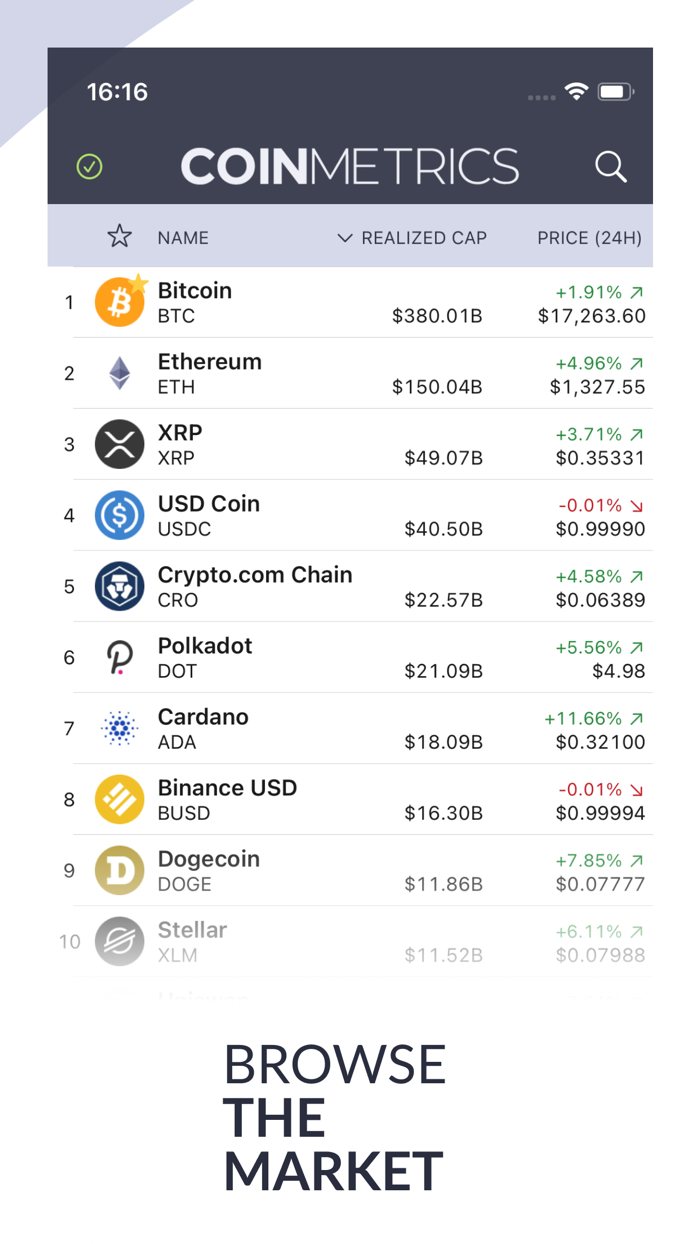
Task: Select the Polkadot logo icon
Action: [x=119, y=657]
